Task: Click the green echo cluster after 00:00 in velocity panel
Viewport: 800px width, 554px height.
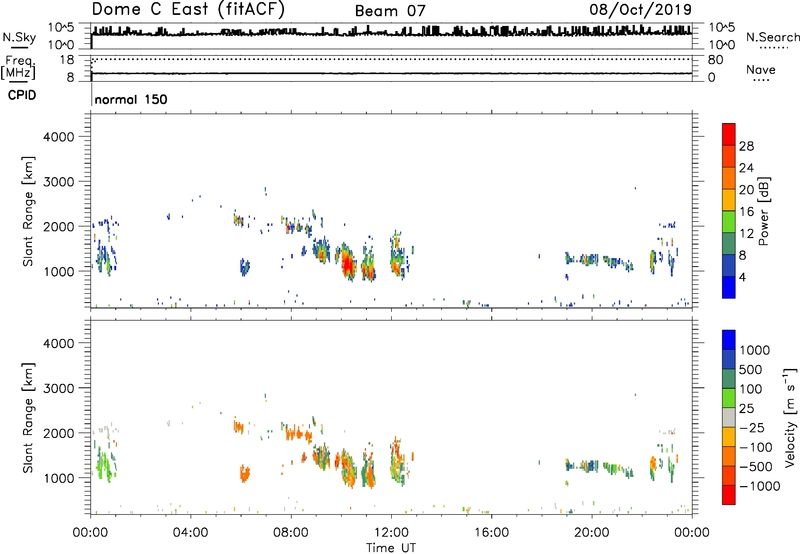Action: (x=105, y=464)
